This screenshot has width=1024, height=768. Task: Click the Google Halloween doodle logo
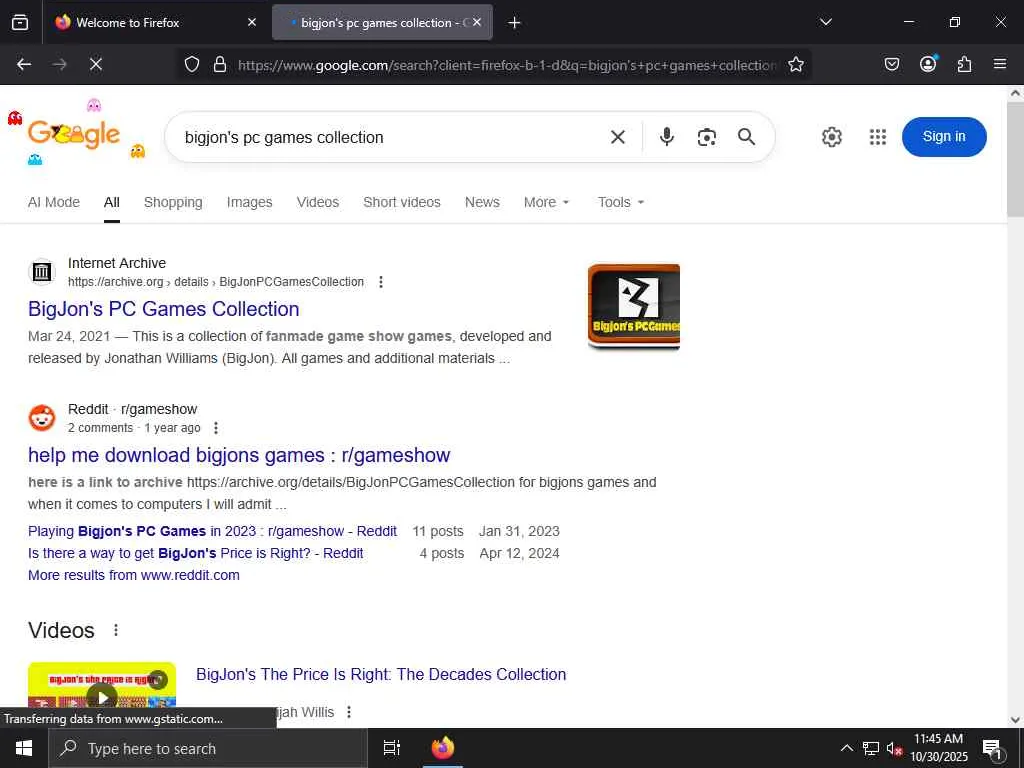coord(76,133)
